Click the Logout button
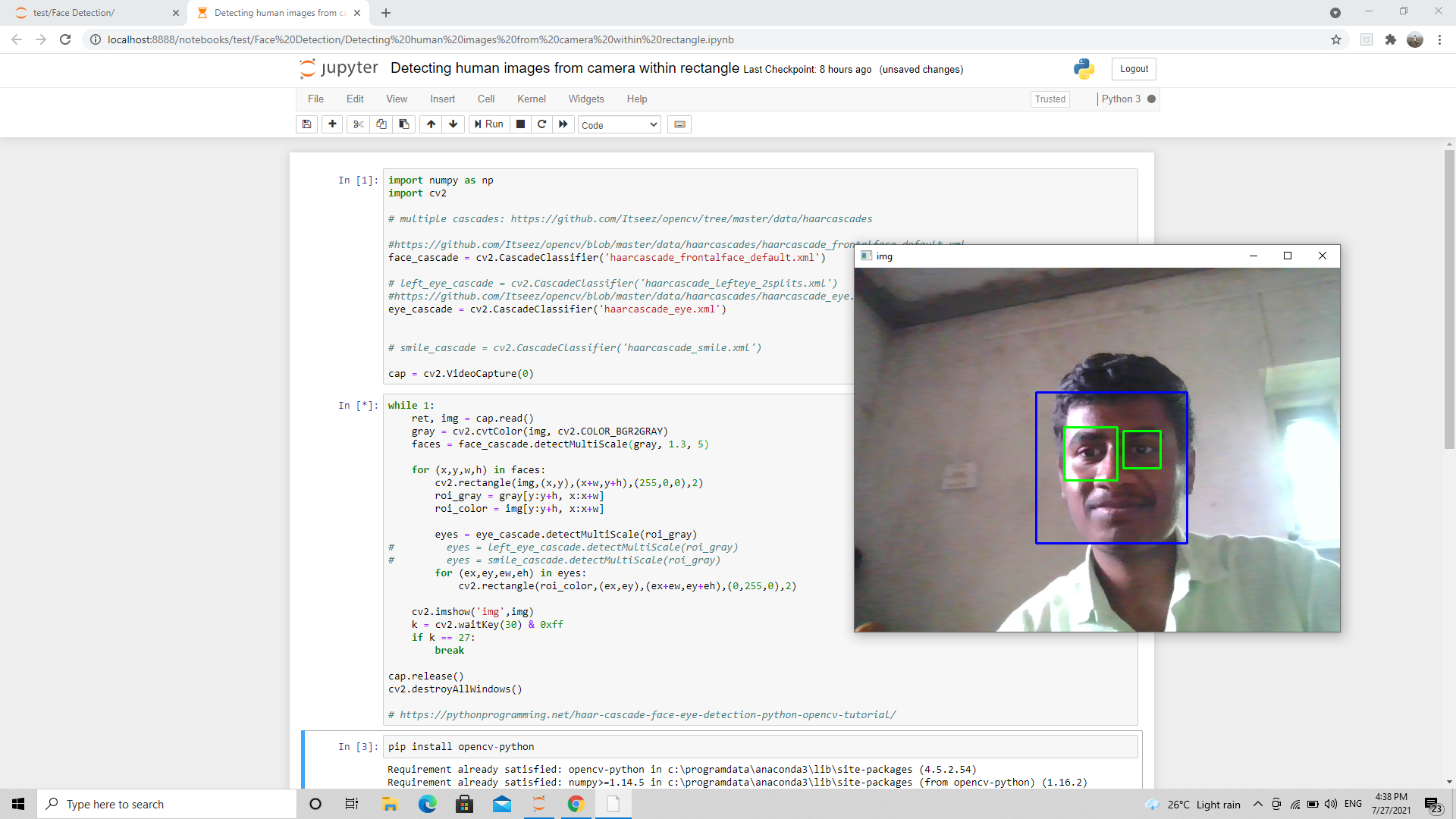This screenshot has width=1456, height=819. (1133, 68)
